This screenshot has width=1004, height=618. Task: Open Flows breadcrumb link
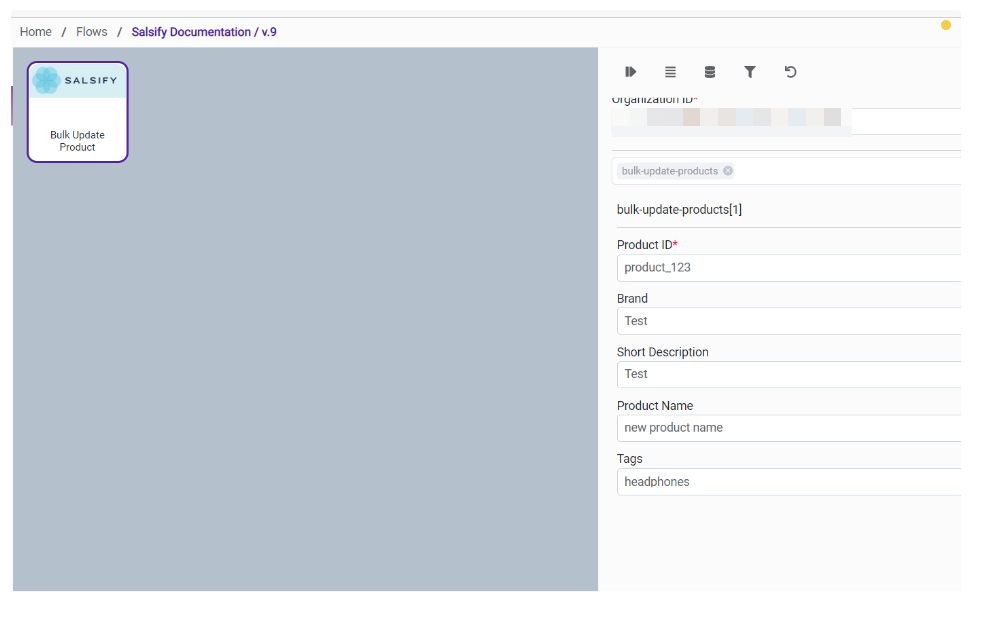(x=92, y=32)
